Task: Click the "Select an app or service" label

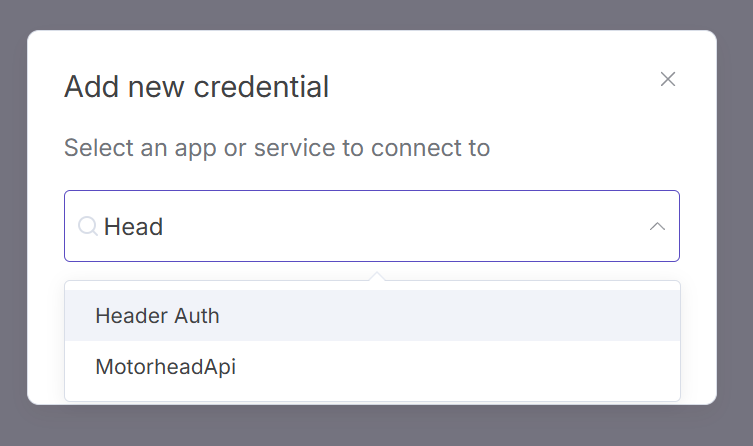Action: pos(276,149)
